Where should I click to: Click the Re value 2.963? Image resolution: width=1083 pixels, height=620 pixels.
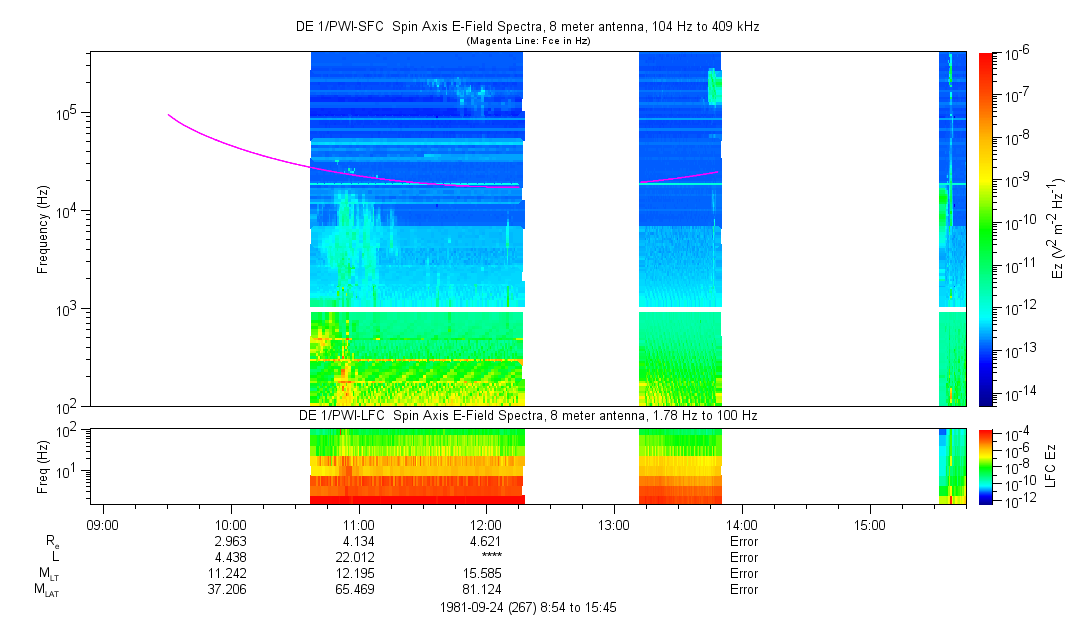[x=231, y=541]
